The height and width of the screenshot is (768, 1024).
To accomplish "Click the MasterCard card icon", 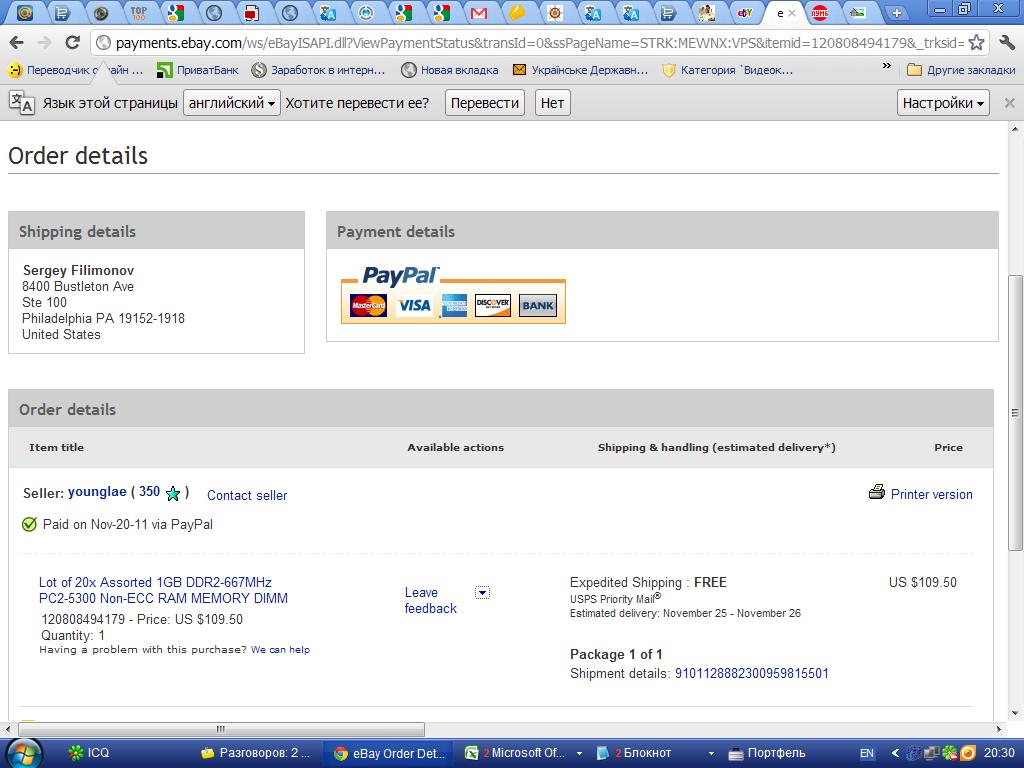I will point(368,305).
